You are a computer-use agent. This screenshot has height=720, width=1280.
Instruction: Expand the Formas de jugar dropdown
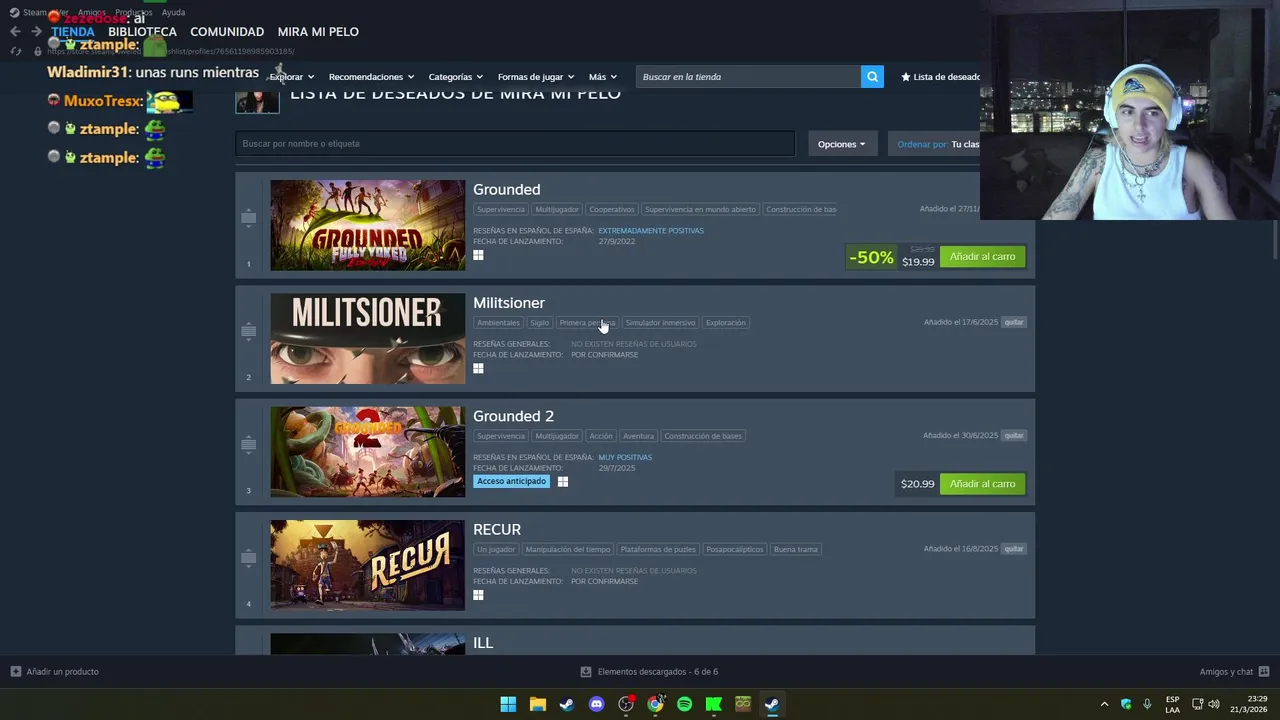(x=536, y=77)
